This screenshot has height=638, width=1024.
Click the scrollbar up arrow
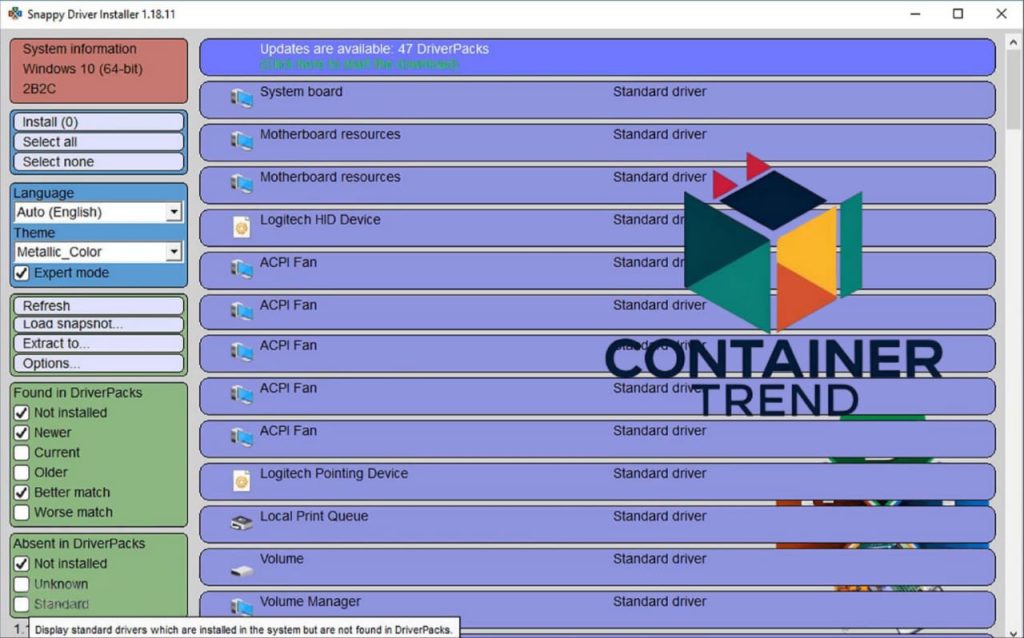1014,42
